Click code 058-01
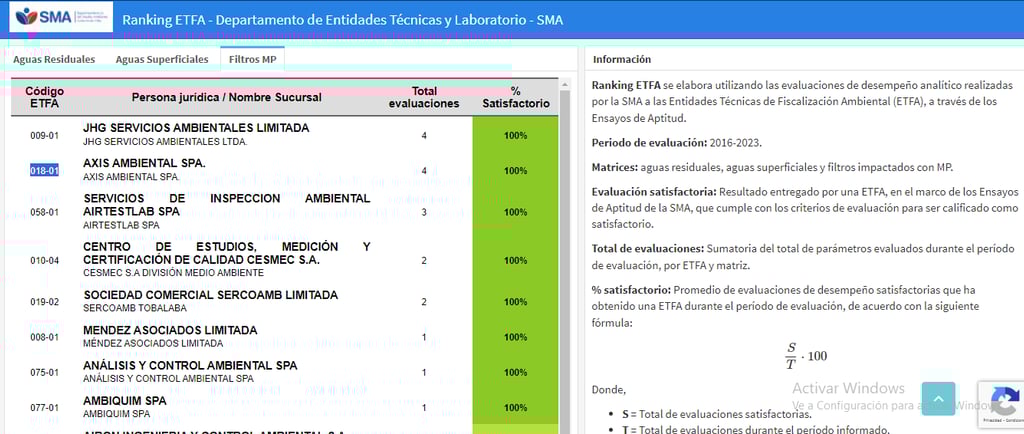Screen dimensions: 1024x434 (x=44, y=212)
